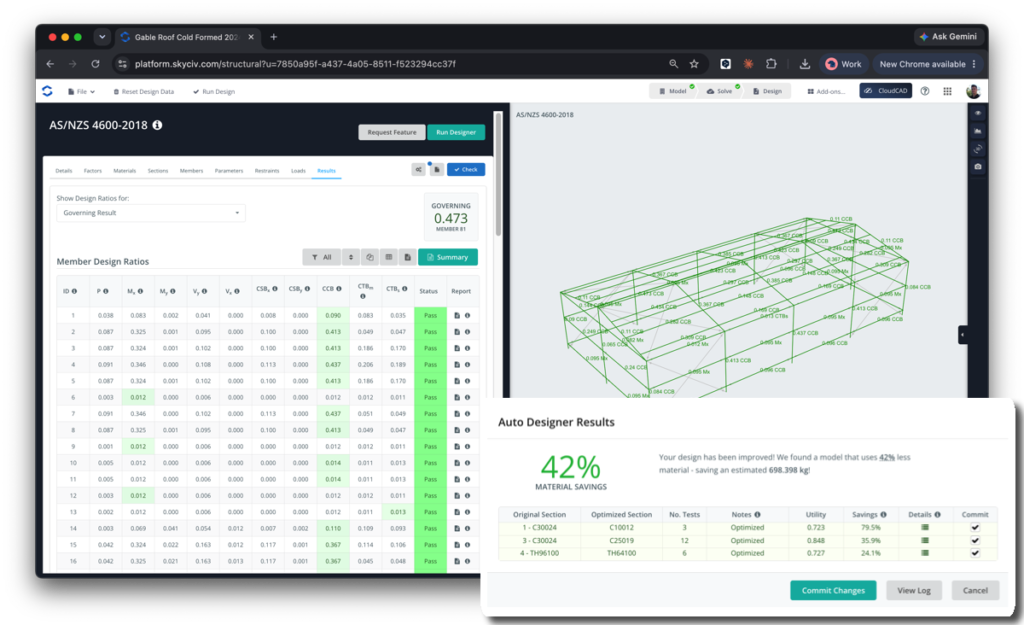Open the Governing Result dropdown

coord(151,213)
